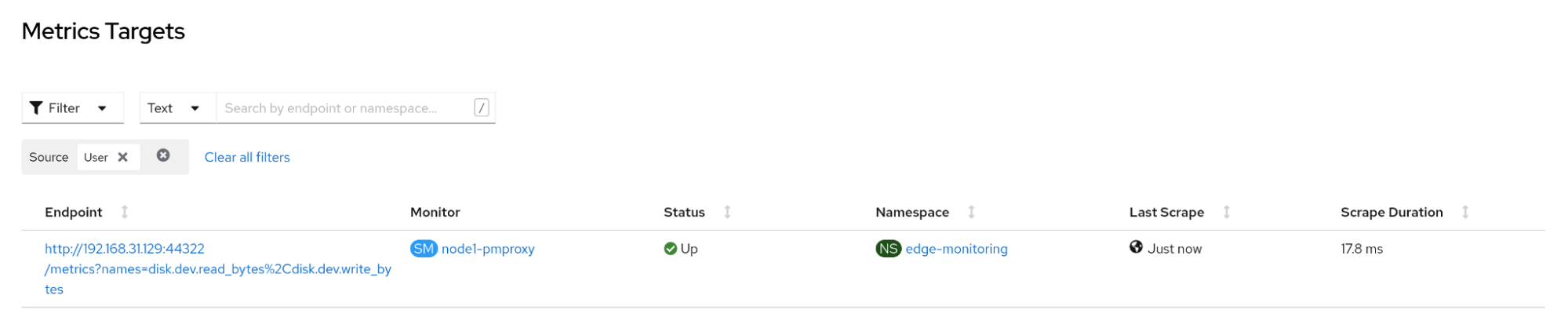
Task: Open the edge-monitoring namespace link
Action: pos(956,249)
